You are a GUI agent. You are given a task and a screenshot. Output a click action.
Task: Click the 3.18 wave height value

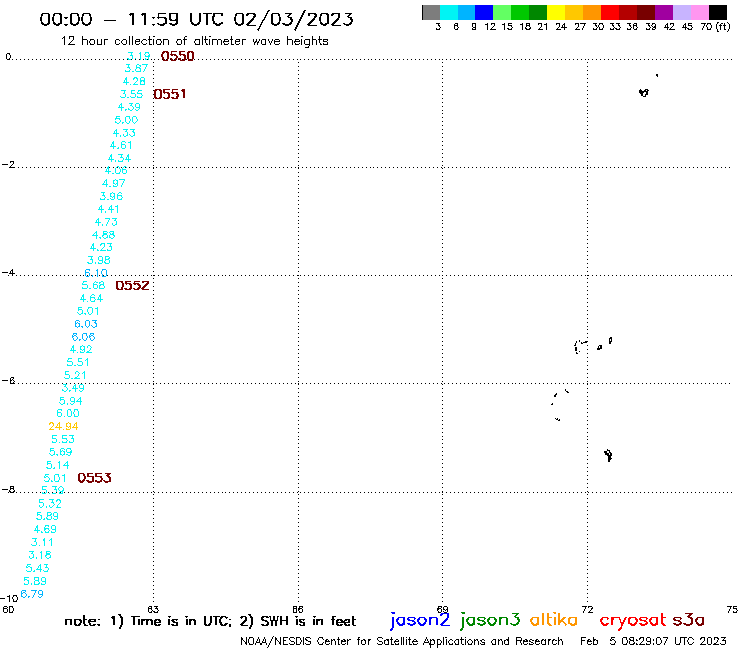tap(40, 555)
